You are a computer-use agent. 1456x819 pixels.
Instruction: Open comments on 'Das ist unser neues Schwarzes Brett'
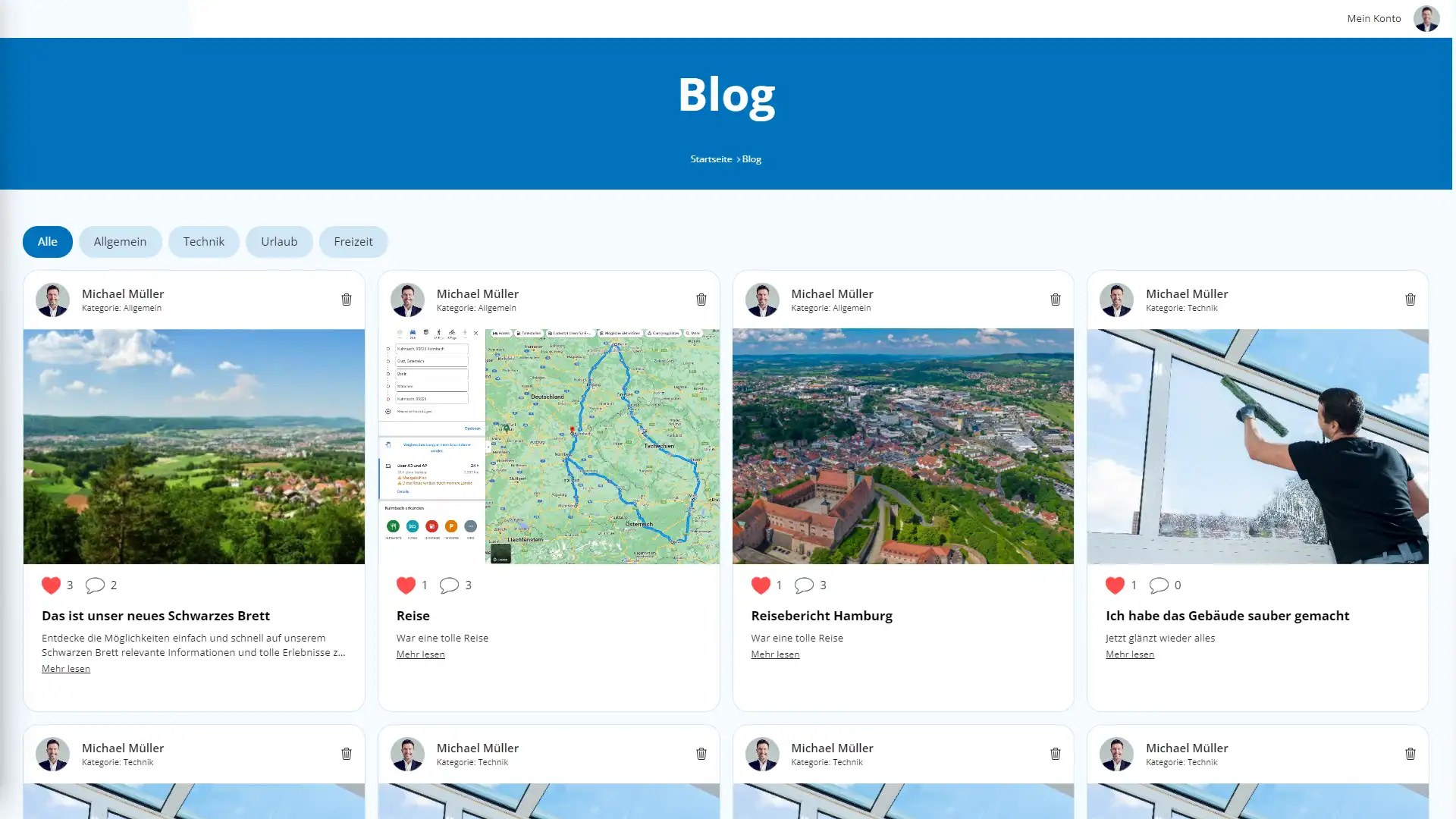[x=95, y=585]
